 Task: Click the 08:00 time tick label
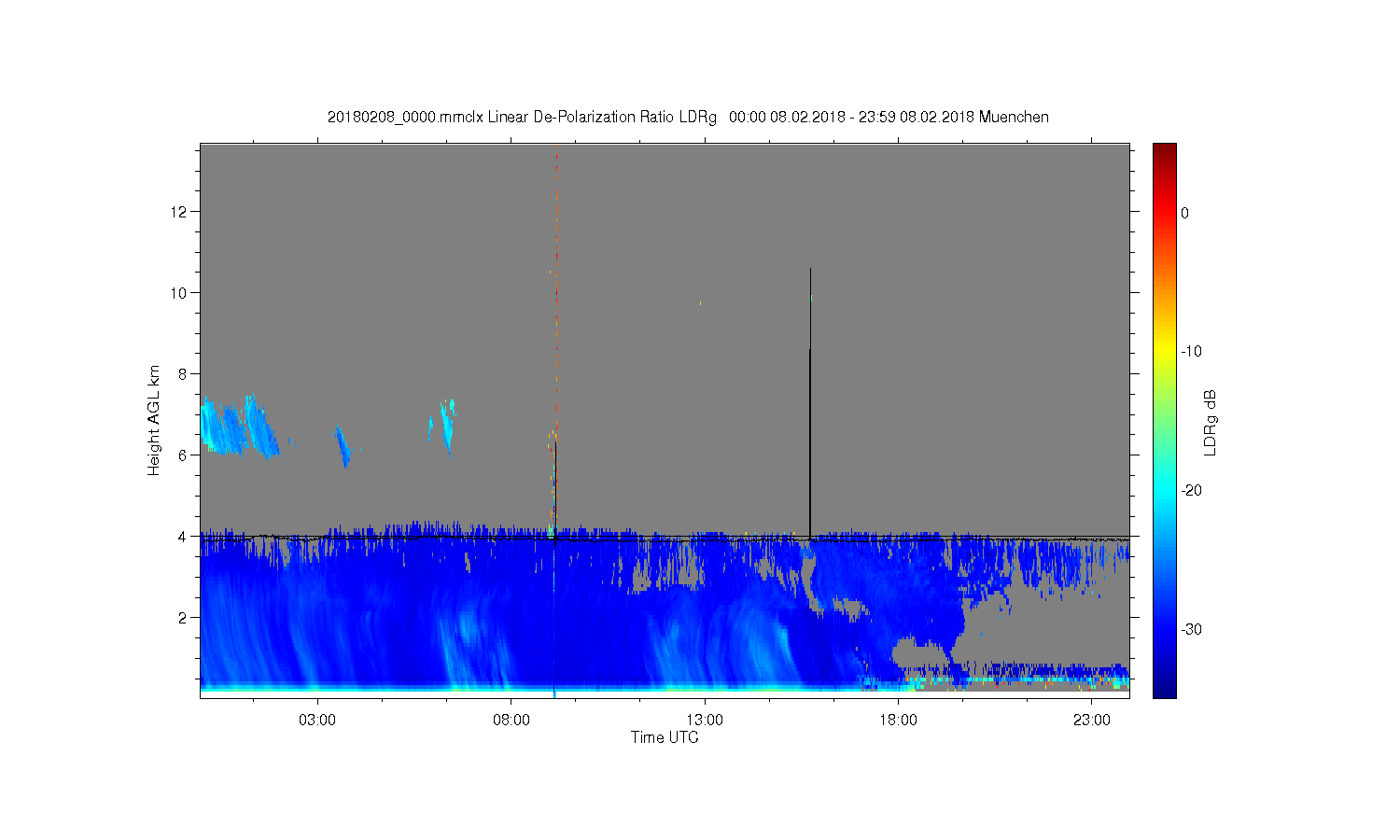511,721
